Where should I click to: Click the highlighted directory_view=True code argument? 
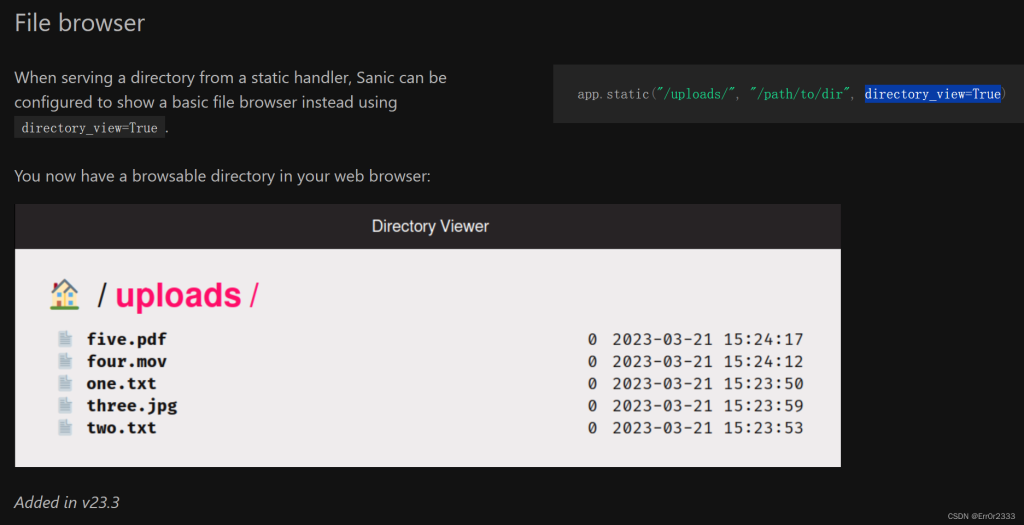933,94
